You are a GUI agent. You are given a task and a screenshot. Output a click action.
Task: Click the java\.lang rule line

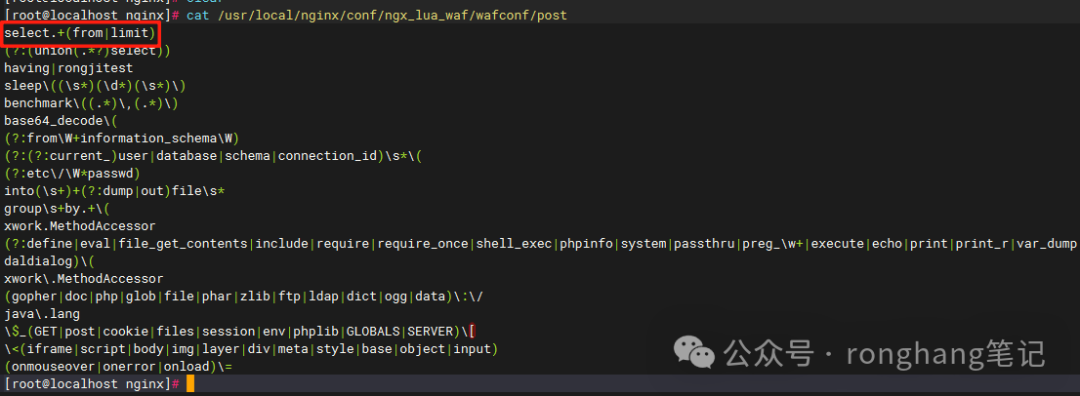(x=42, y=314)
